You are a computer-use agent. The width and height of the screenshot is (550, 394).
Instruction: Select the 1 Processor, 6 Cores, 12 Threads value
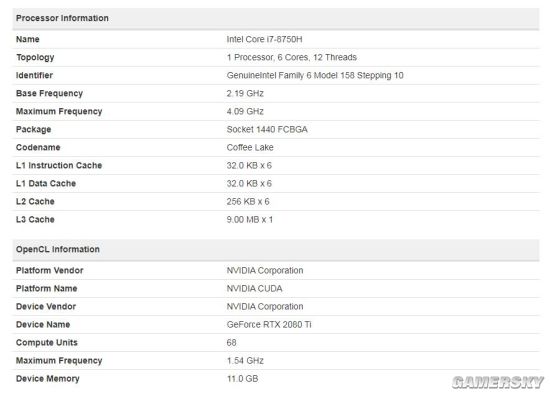(x=291, y=58)
